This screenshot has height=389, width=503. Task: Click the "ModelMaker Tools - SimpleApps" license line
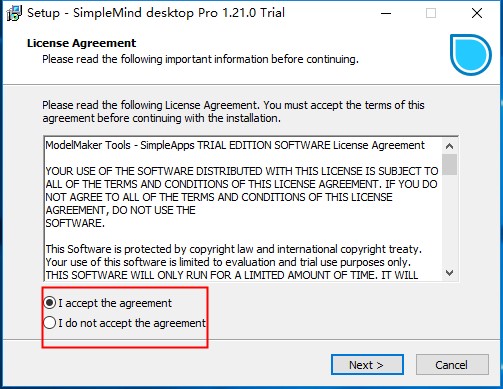(235, 145)
